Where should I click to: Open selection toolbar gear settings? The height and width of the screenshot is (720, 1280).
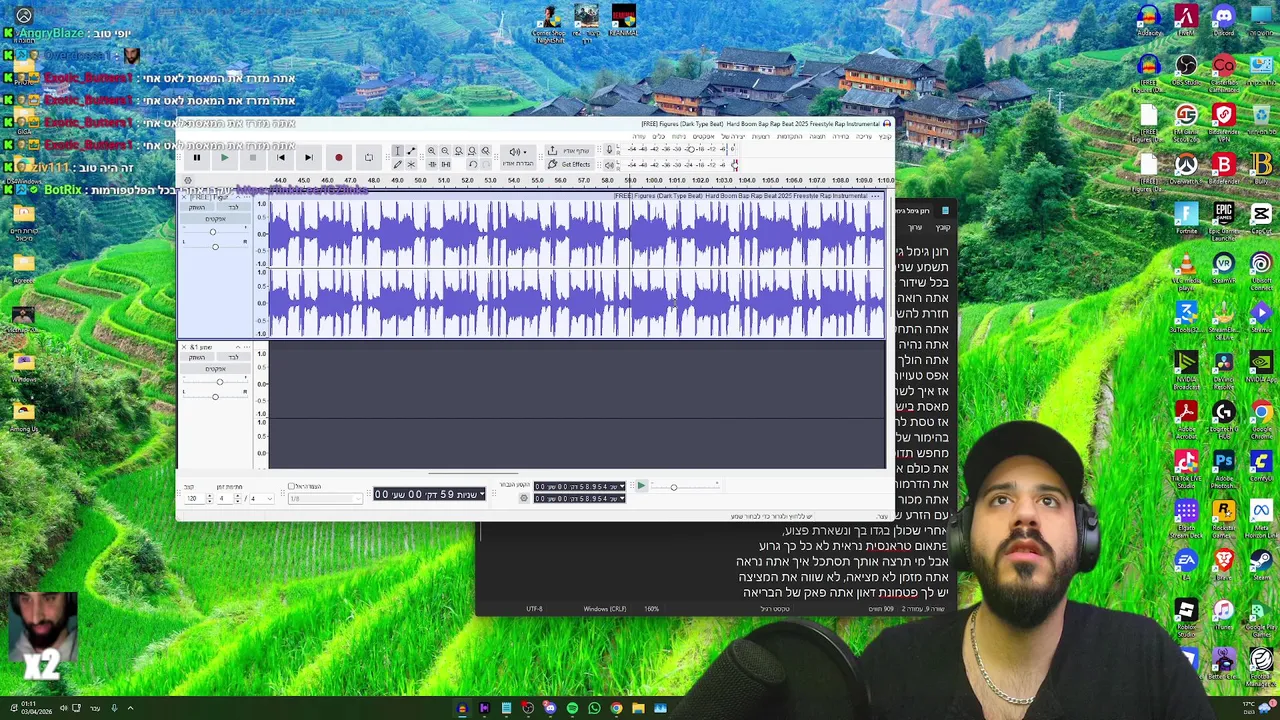click(524, 498)
